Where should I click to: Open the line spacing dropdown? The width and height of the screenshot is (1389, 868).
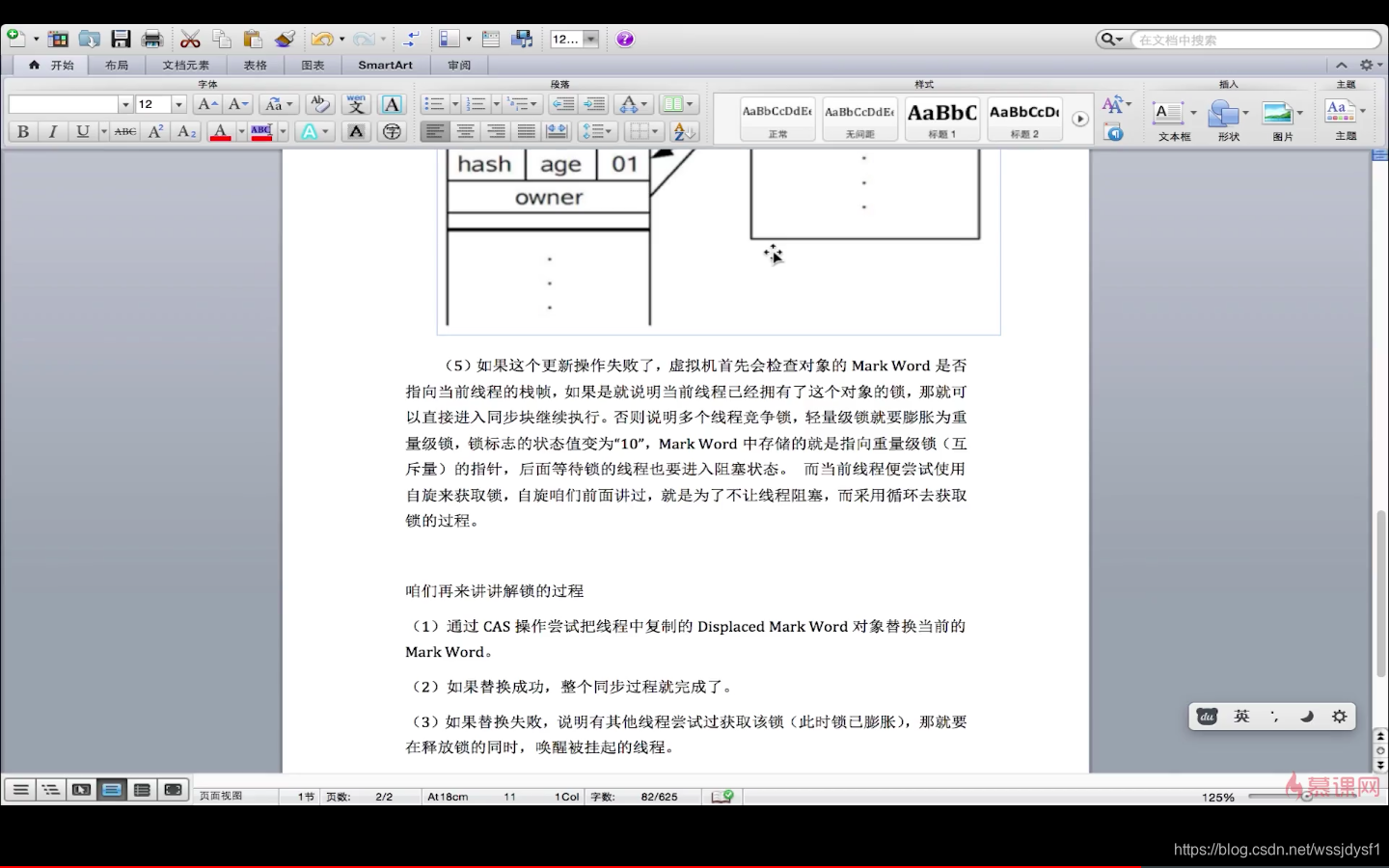click(x=598, y=131)
